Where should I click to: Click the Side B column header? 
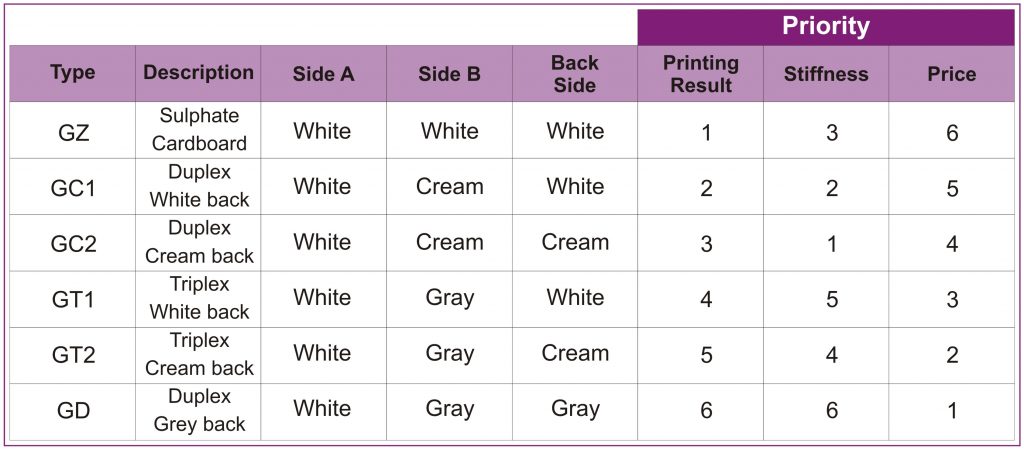coord(449,74)
